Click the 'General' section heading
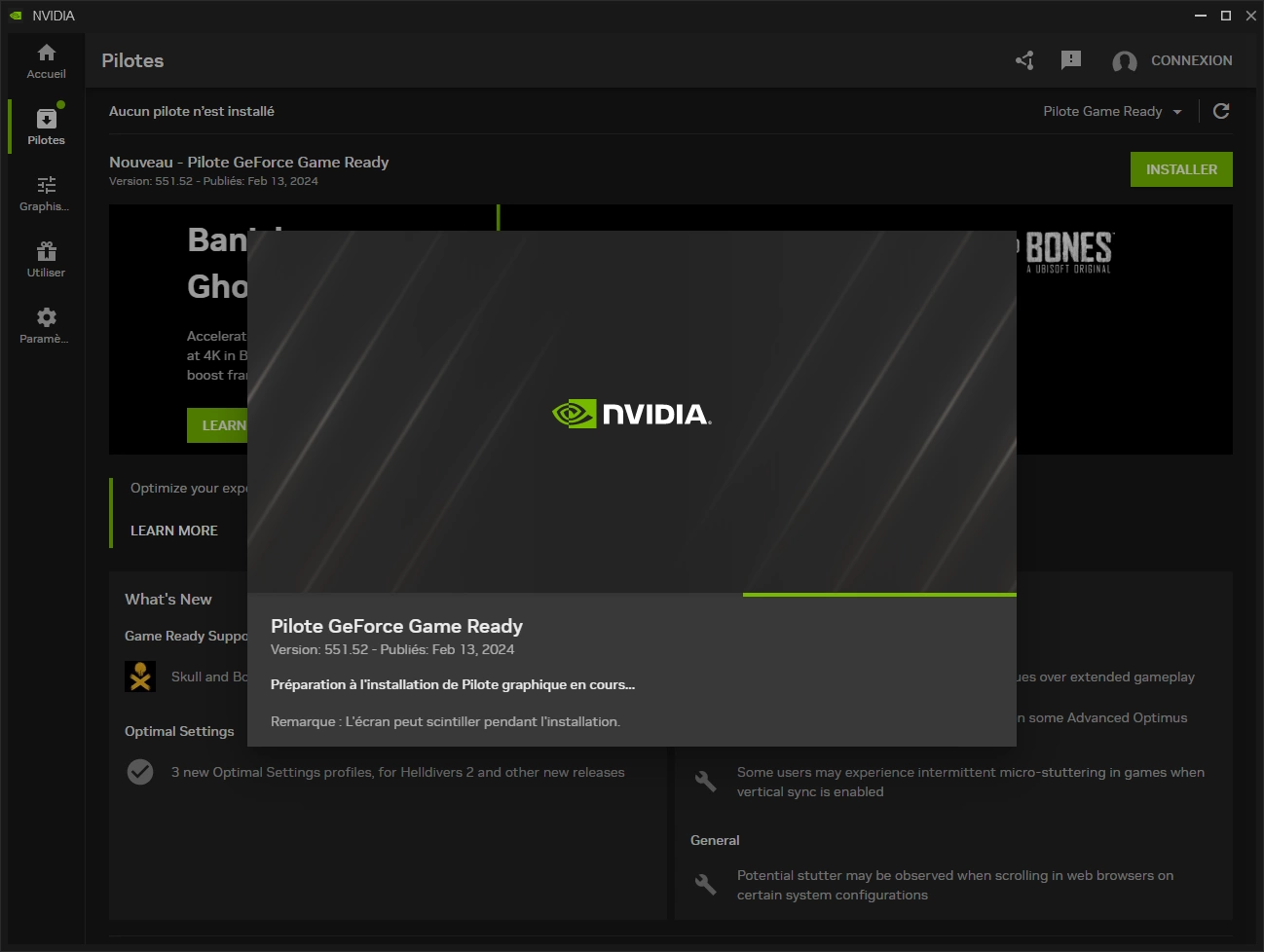This screenshot has height=952, width=1264. (715, 840)
